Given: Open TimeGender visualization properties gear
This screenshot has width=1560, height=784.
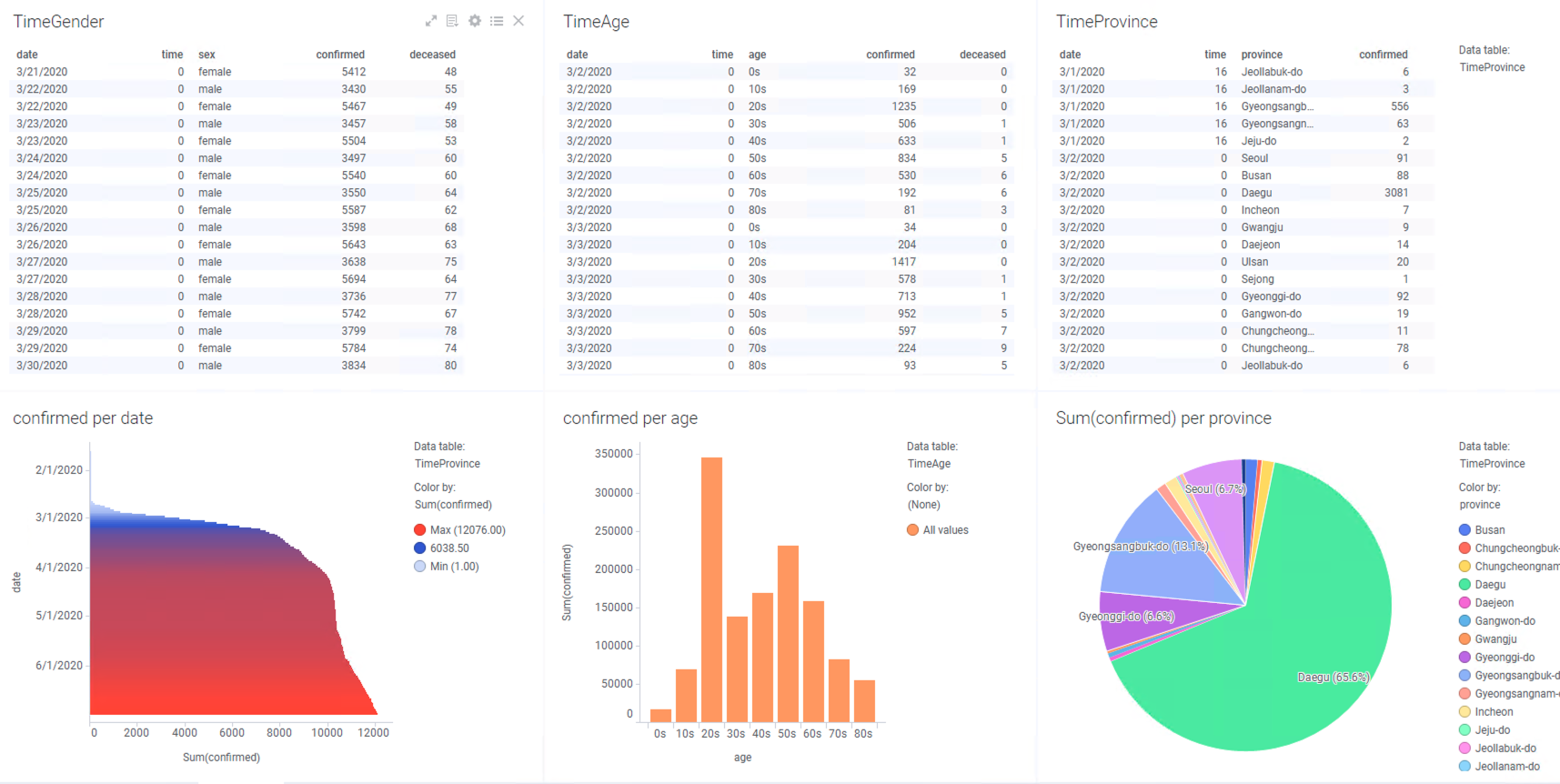Looking at the screenshot, I should point(475,21).
